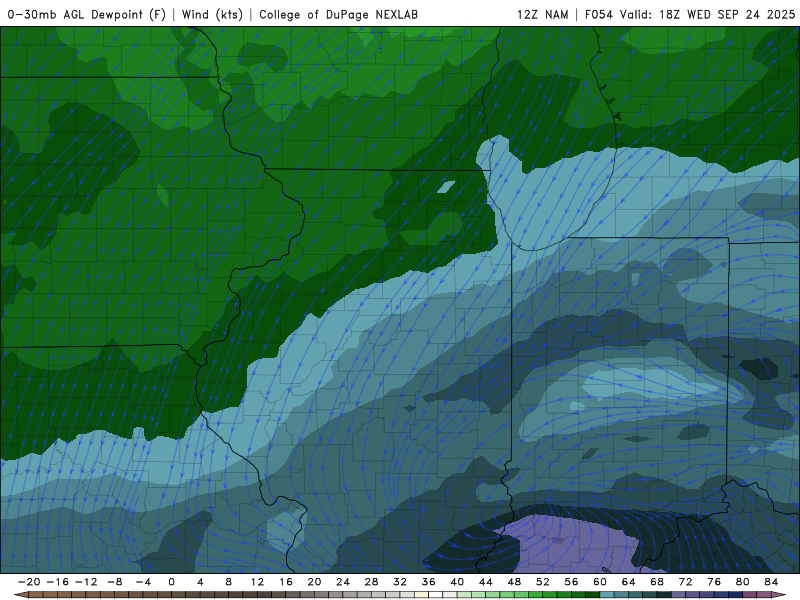Select the 64 legend value

click(x=629, y=582)
